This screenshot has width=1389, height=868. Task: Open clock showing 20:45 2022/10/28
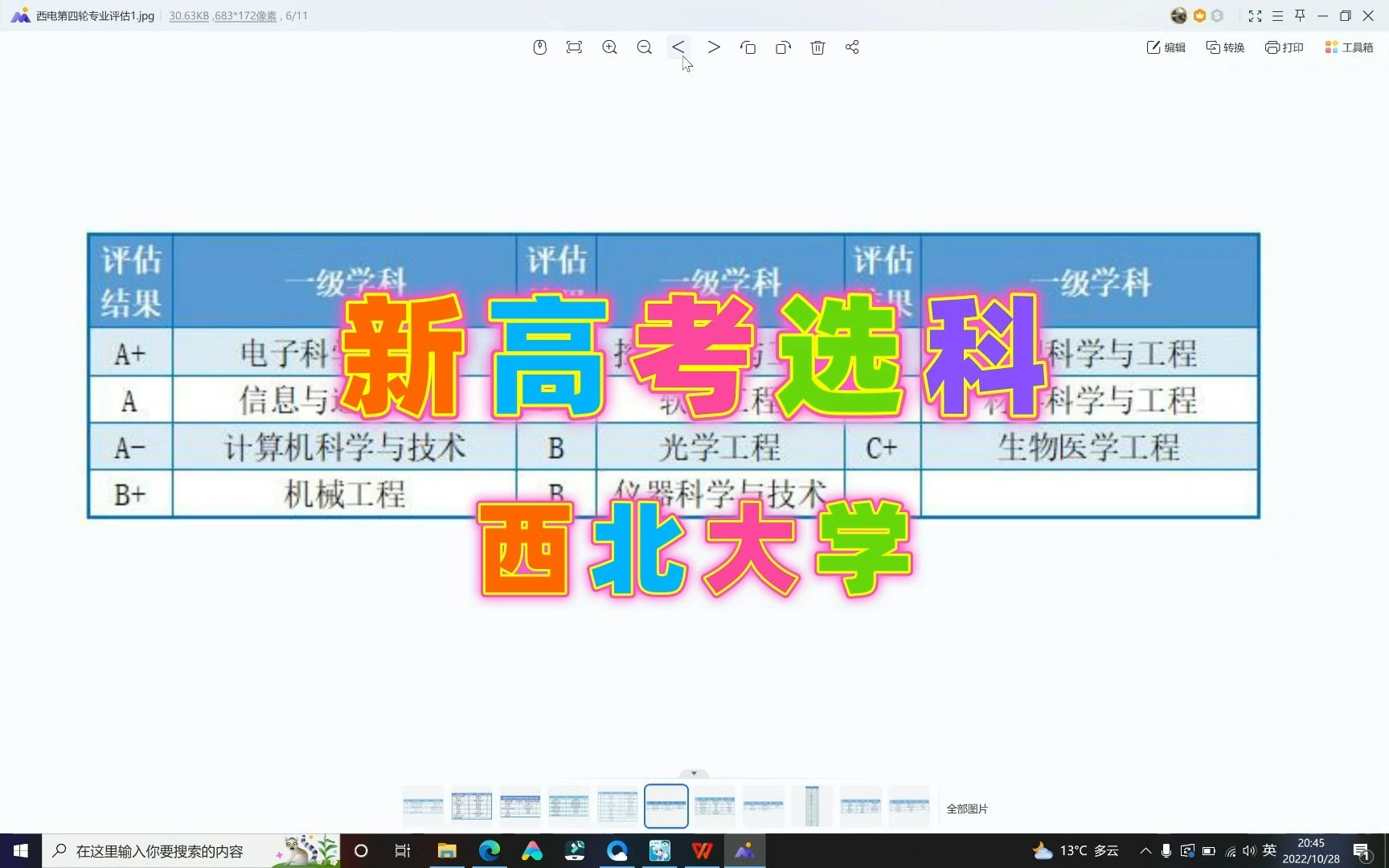(x=1311, y=850)
